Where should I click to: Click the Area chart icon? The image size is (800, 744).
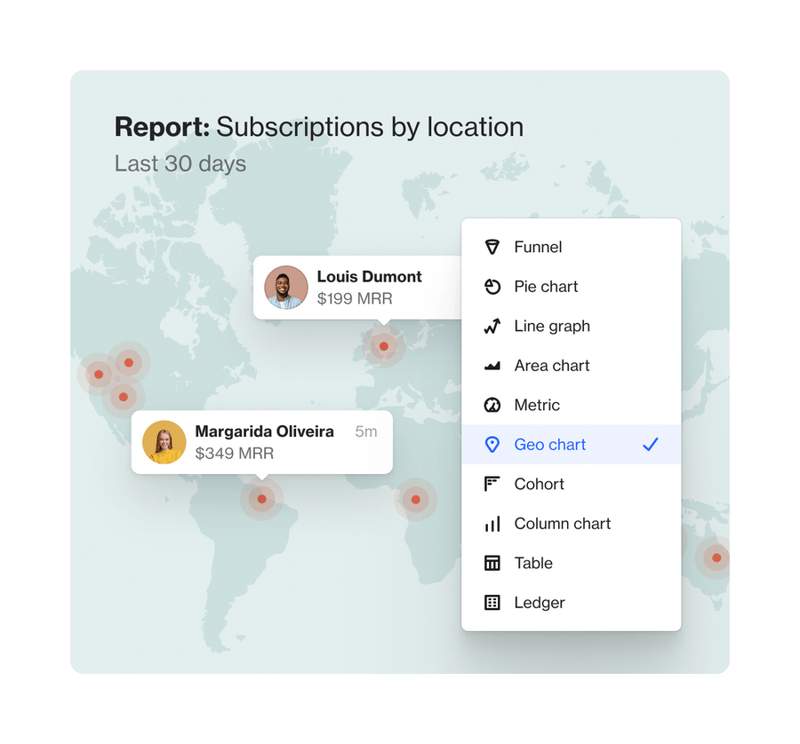pyautogui.click(x=493, y=366)
